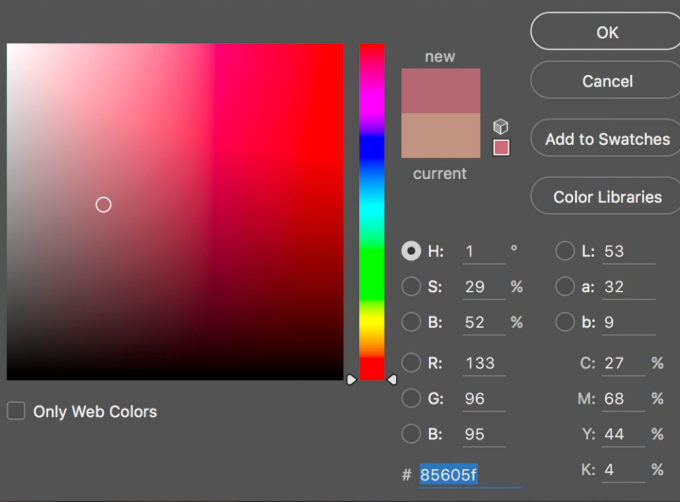Click the web-safe color cube warning icon
Screen dimensions: 680x502
[x=501, y=127]
